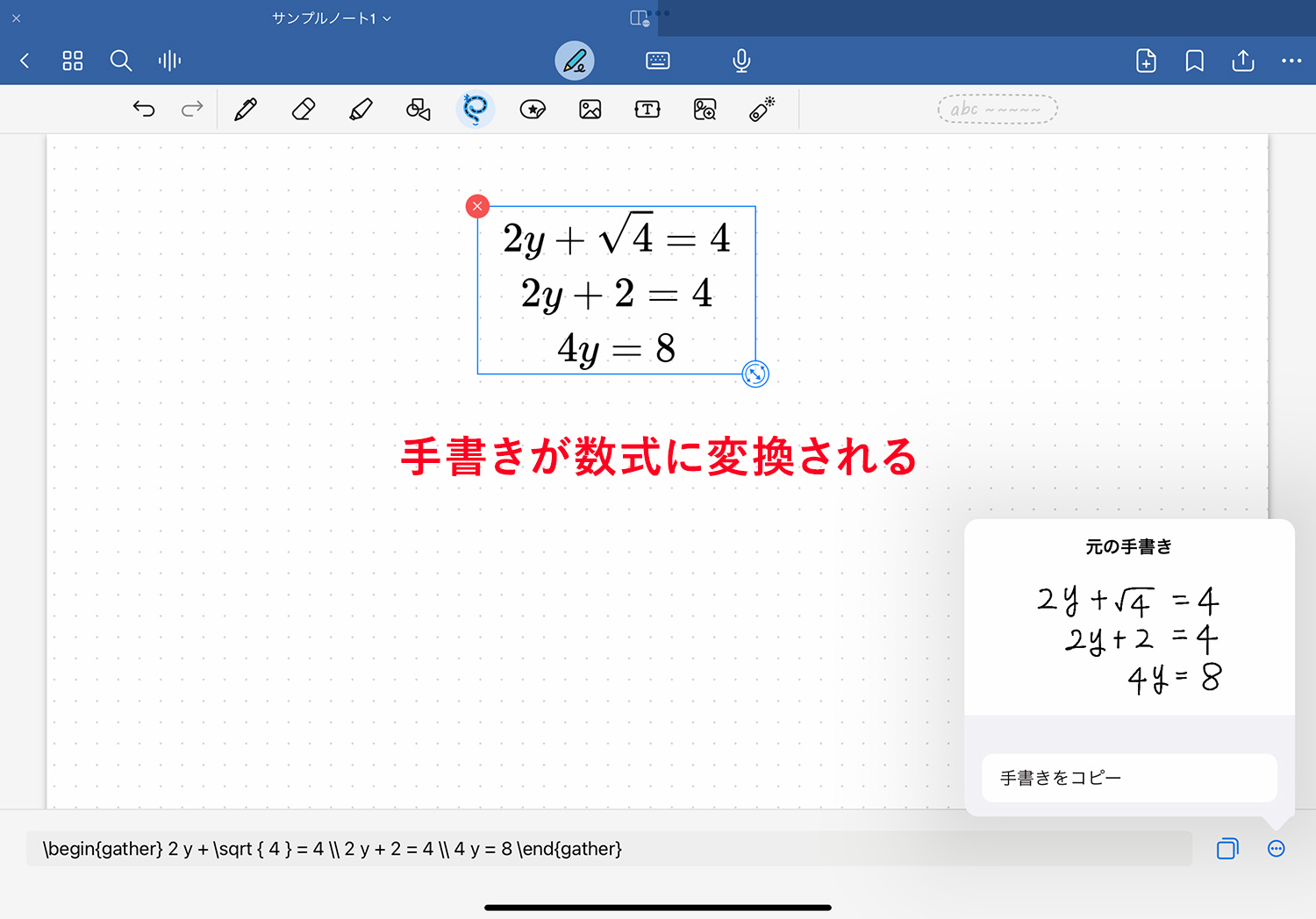
Task: Copy the LaTeX code with copy icon
Action: pos(1227,848)
